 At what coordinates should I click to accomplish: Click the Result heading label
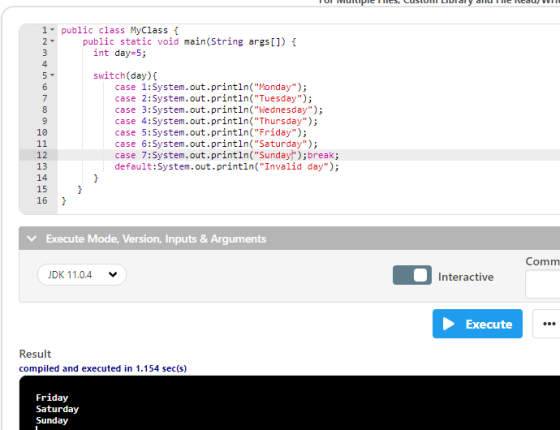point(35,354)
